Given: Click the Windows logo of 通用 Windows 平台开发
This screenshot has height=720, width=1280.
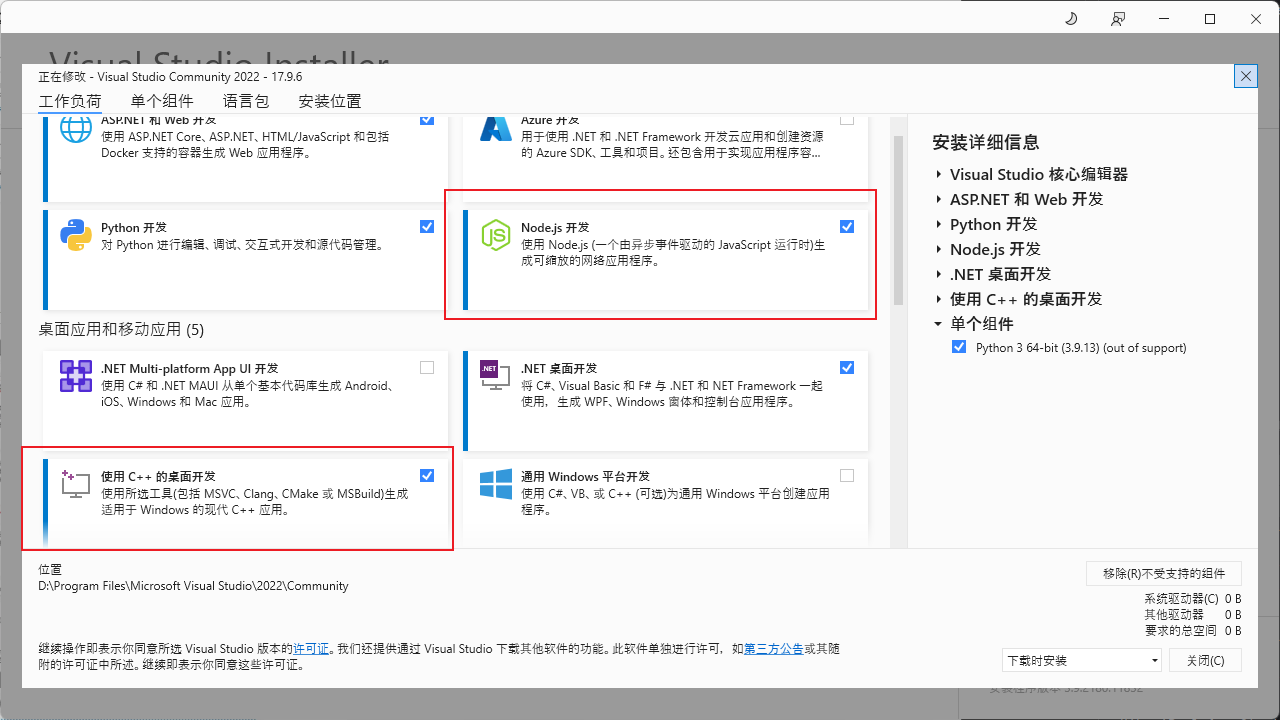Looking at the screenshot, I should coord(496,484).
